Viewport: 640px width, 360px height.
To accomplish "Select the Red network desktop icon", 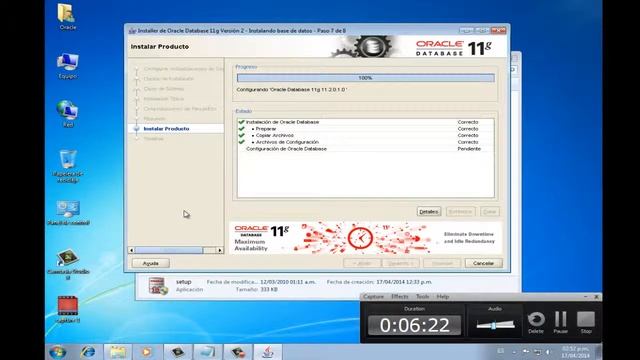I will click(67, 113).
